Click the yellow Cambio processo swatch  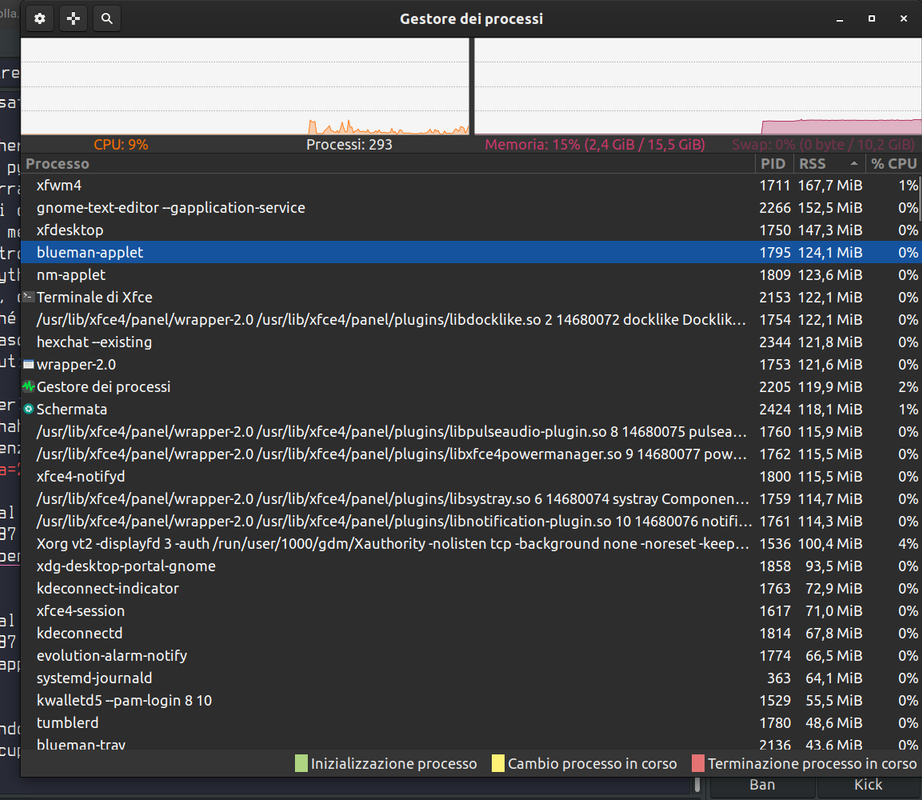(x=497, y=764)
